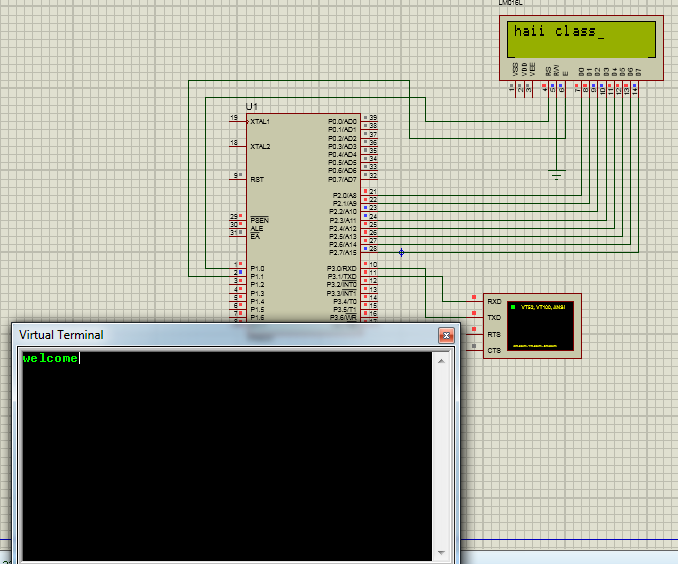Click the ALE pin label
Viewport: 678px width, 564px height.
click(x=256, y=228)
